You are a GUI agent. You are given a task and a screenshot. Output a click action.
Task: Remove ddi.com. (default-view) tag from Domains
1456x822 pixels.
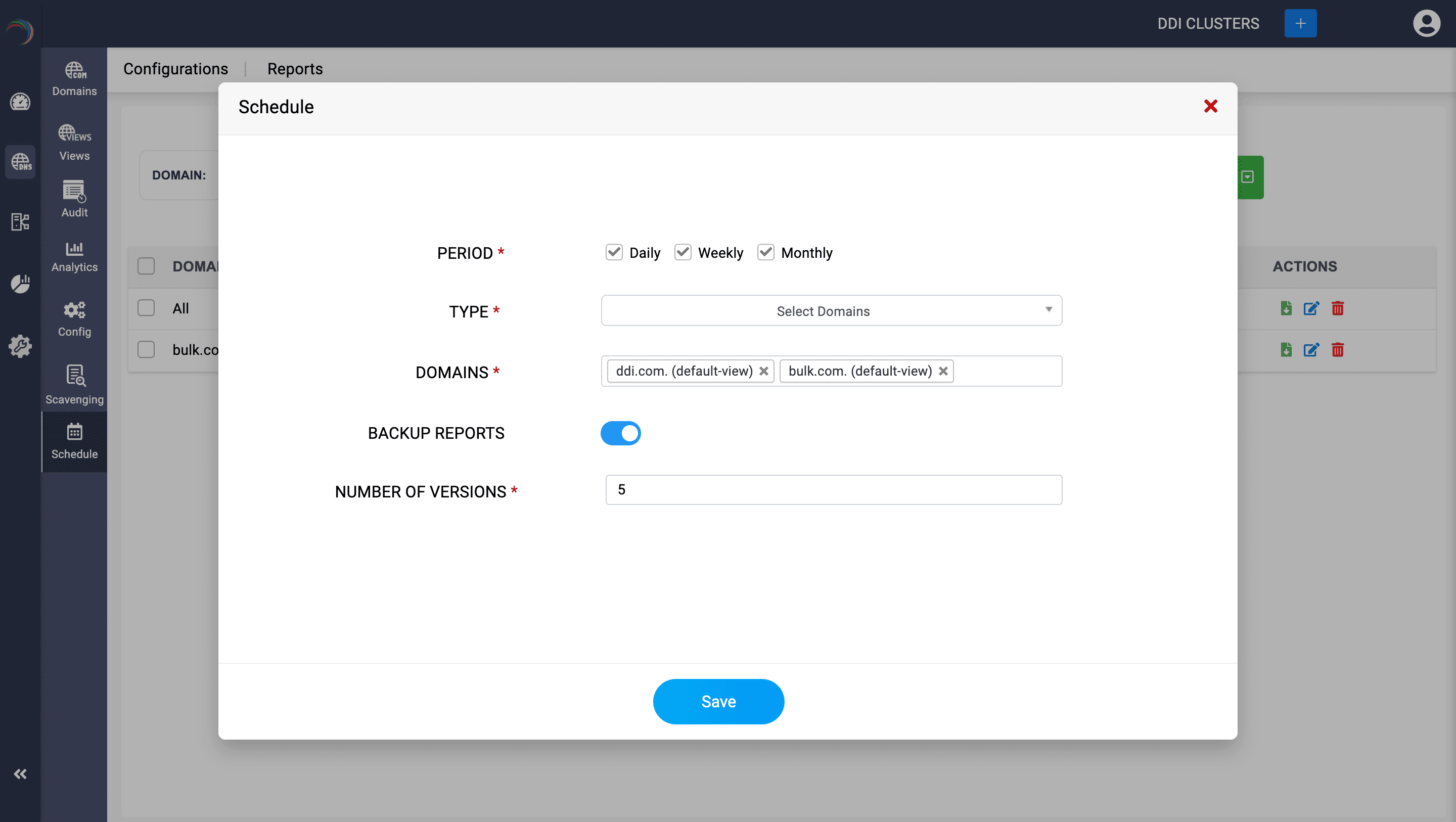[763, 371]
